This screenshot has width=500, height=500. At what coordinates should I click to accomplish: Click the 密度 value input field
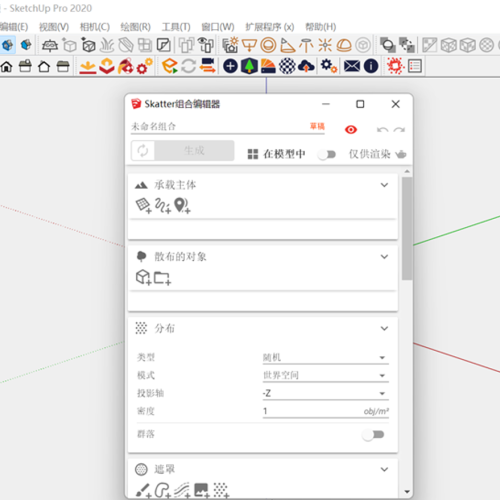pos(326,411)
